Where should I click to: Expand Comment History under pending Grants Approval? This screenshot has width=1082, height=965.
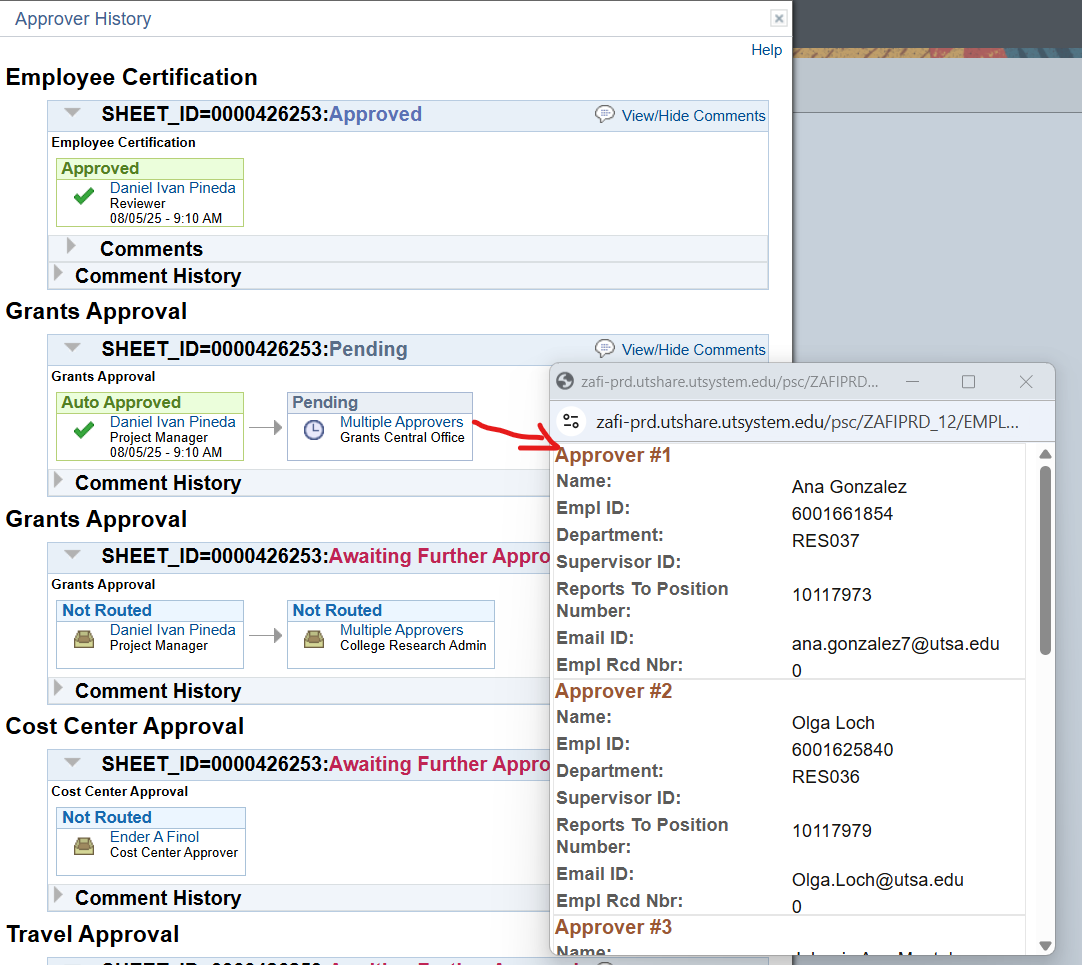(x=58, y=480)
